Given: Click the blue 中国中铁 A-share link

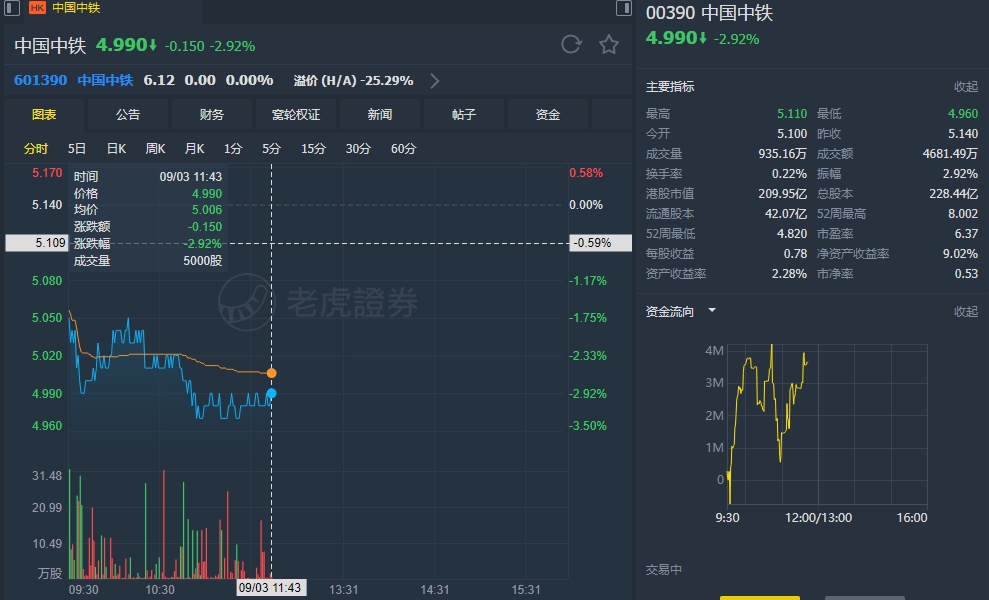Looking at the screenshot, I should click(x=105, y=80).
